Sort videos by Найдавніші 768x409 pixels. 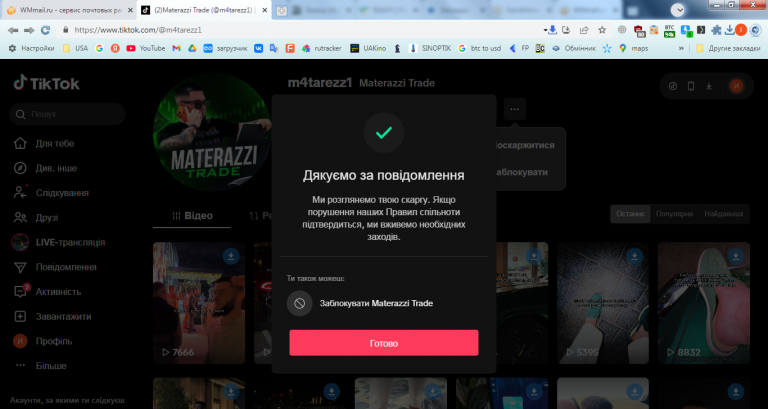point(723,214)
